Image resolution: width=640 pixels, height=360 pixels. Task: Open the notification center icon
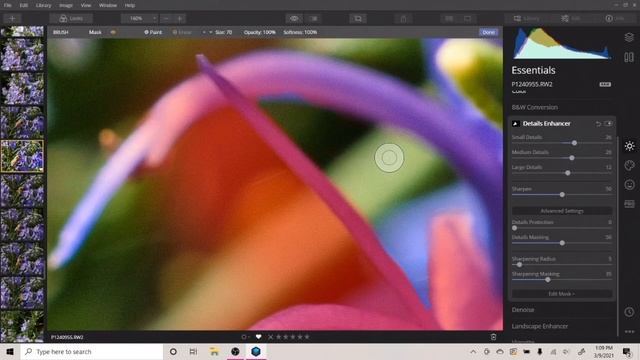627,351
